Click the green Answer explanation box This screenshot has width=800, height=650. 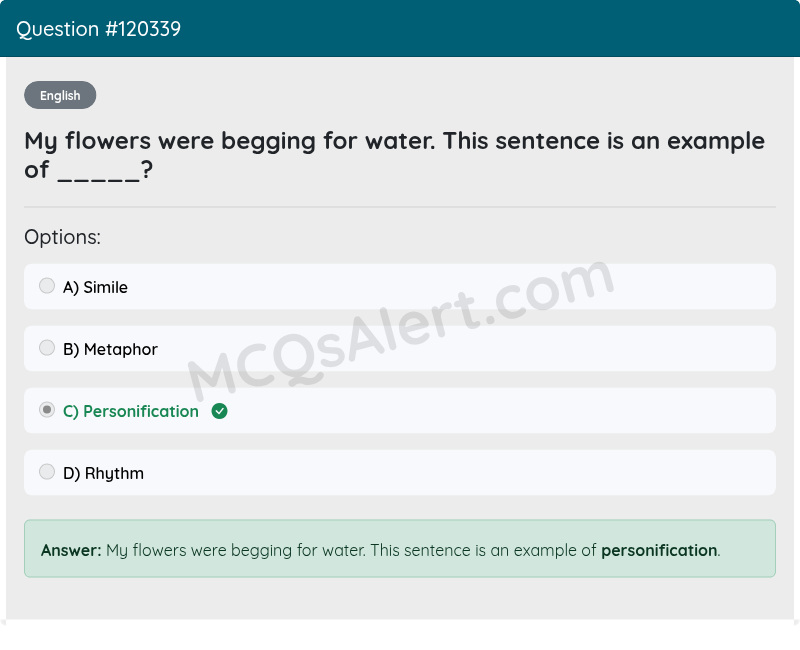(x=400, y=550)
